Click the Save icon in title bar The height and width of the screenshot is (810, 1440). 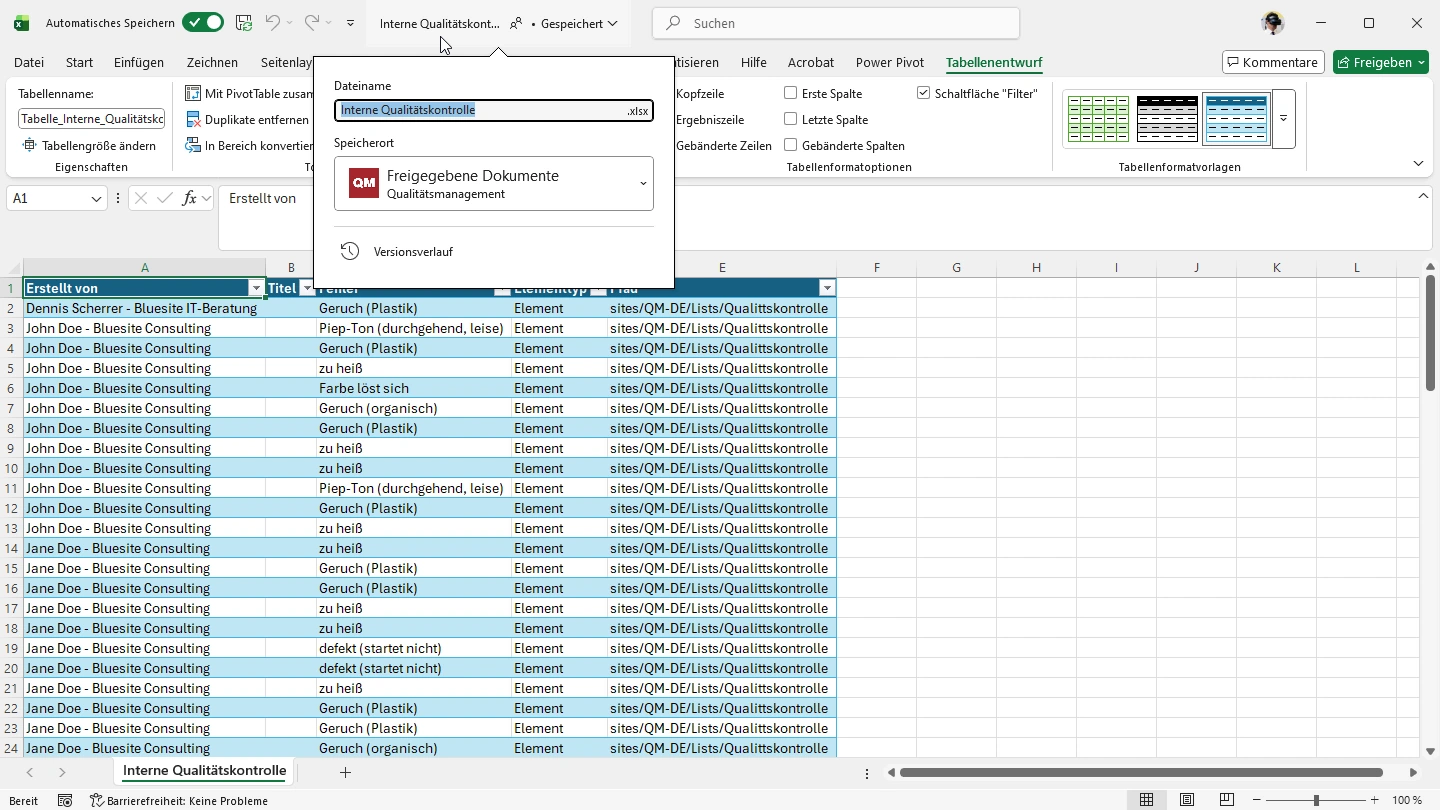point(244,23)
